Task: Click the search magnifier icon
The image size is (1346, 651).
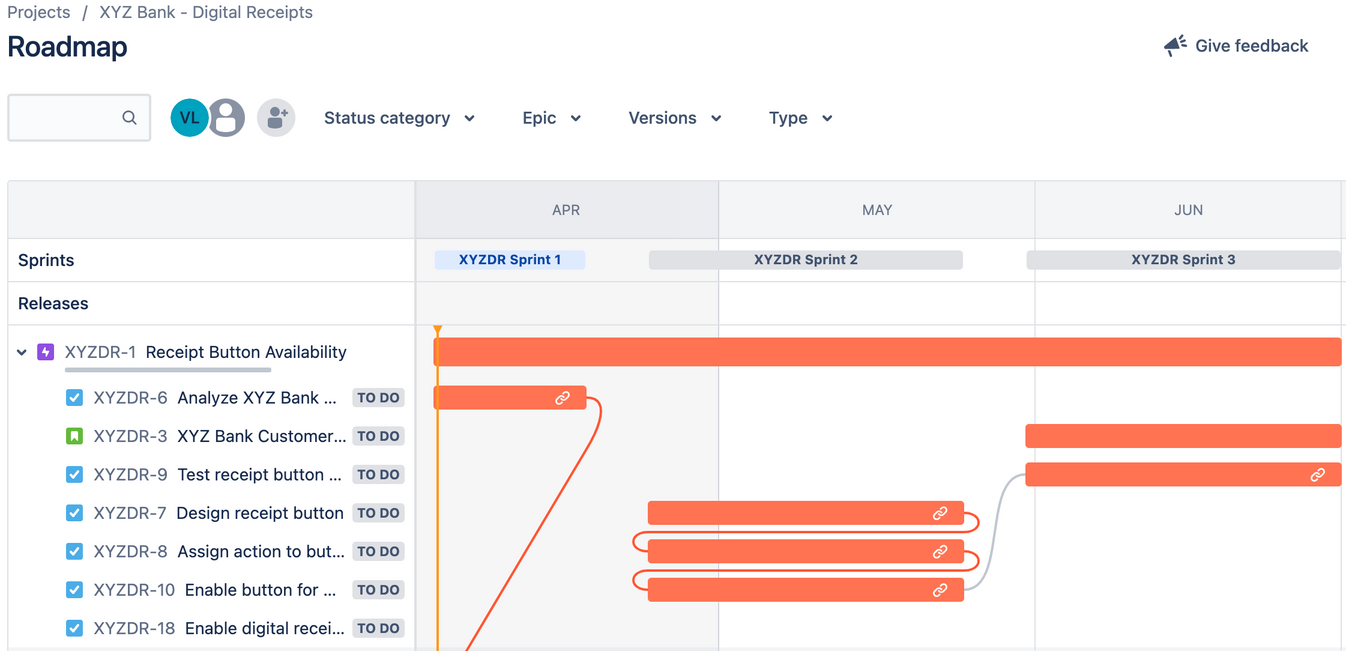Action: pyautogui.click(x=129, y=118)
